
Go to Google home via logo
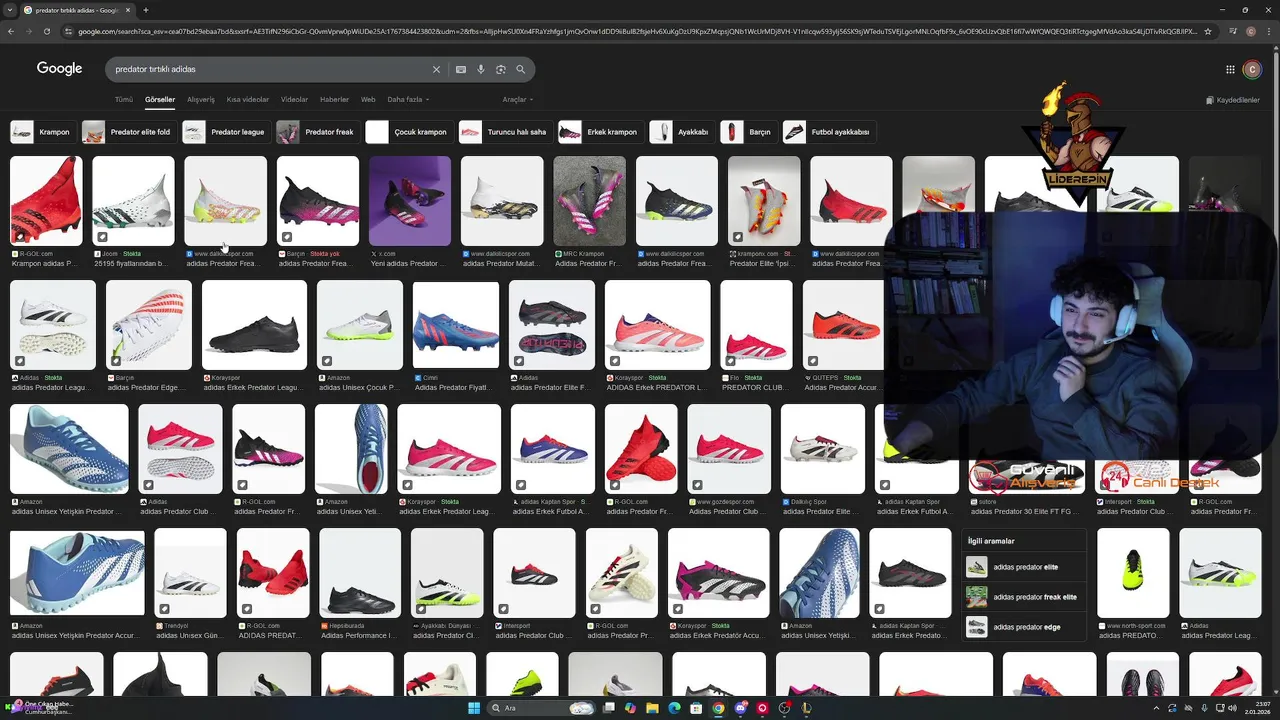coord(59,69)
